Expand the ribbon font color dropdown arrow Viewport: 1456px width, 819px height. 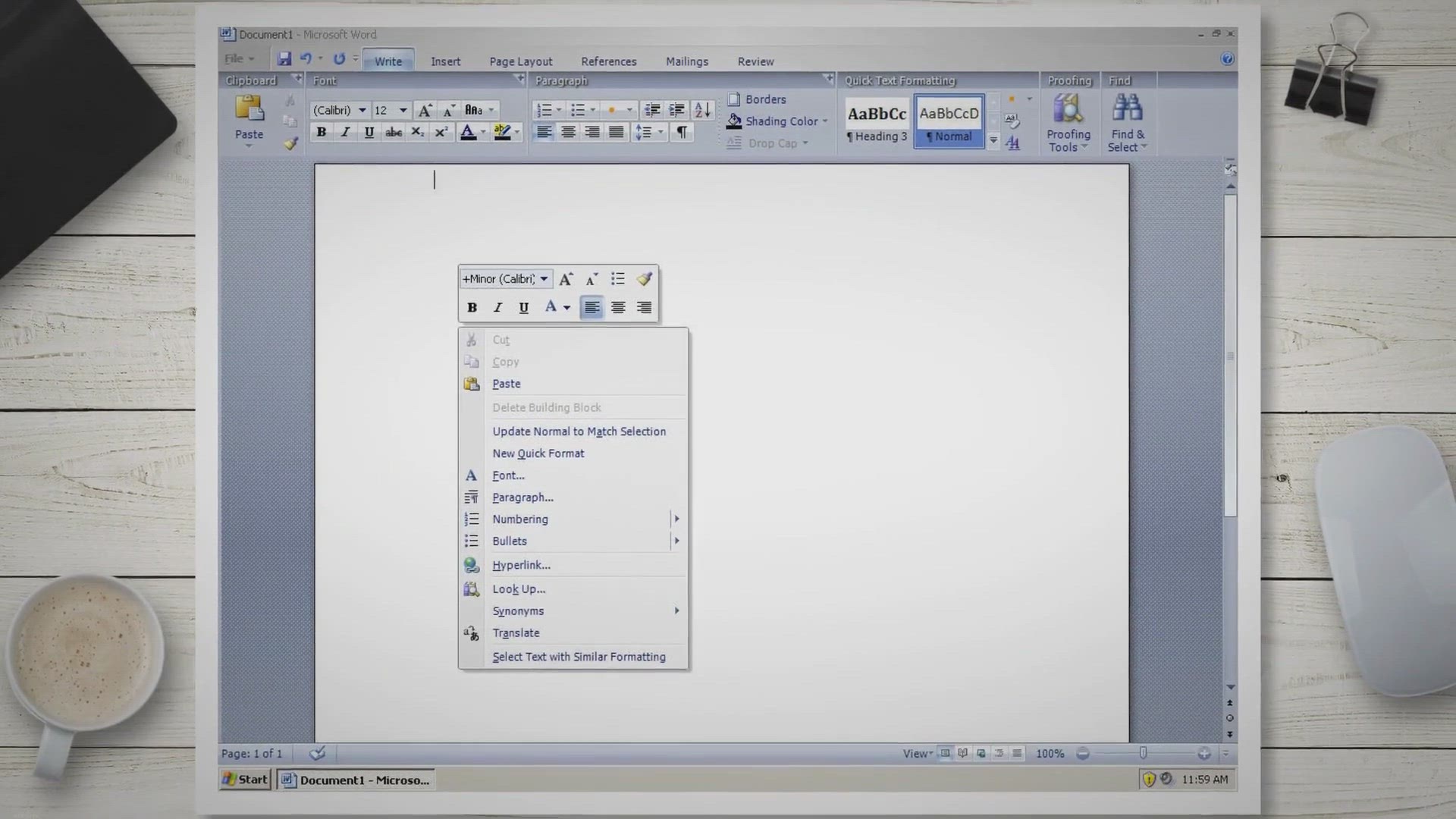click(x=483, y=132)
